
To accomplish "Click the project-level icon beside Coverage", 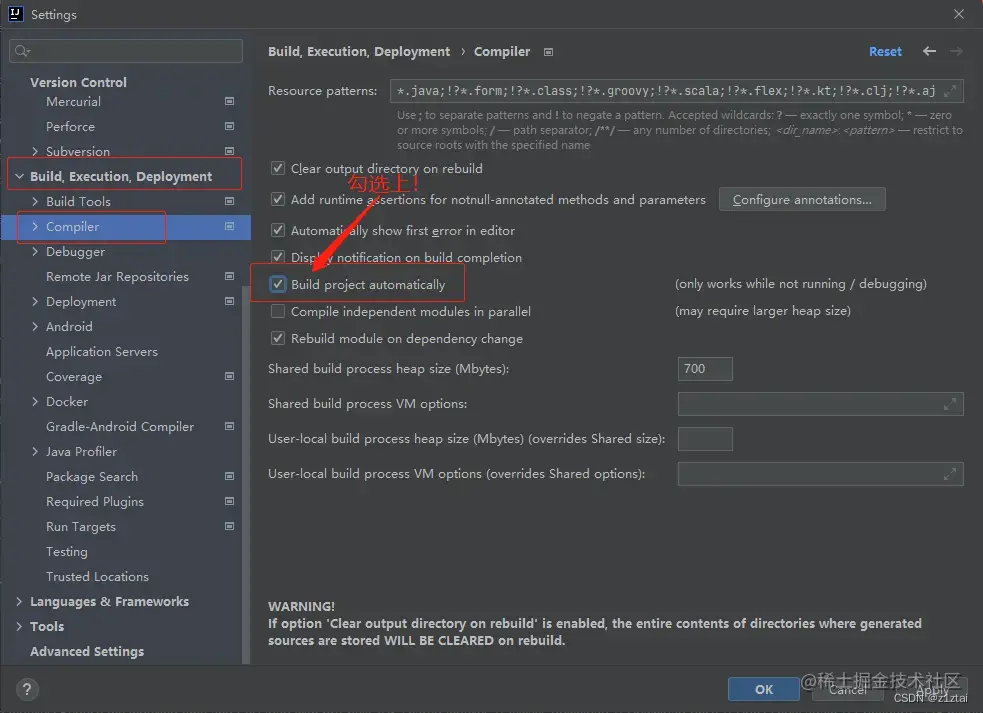I will point(229,376).
